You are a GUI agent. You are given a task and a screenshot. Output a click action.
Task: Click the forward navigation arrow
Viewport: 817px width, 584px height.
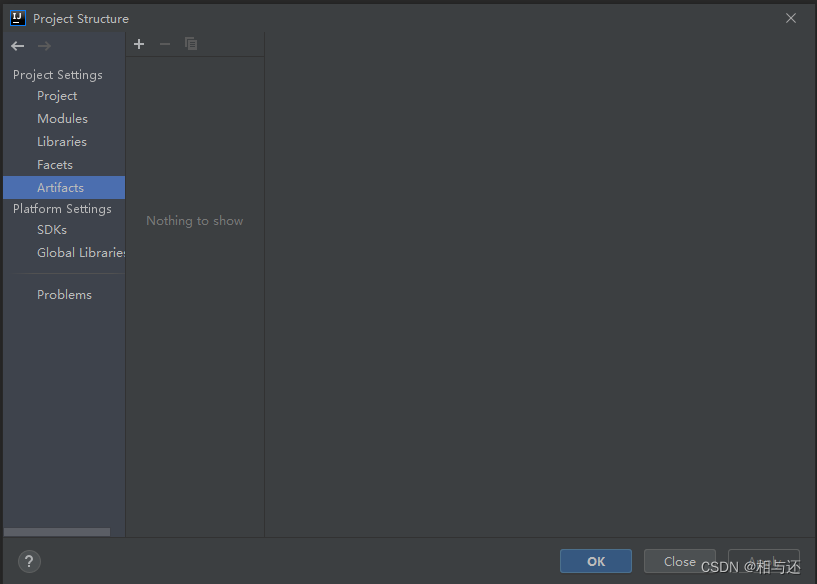pyautogui.click(x=44, y=46)
